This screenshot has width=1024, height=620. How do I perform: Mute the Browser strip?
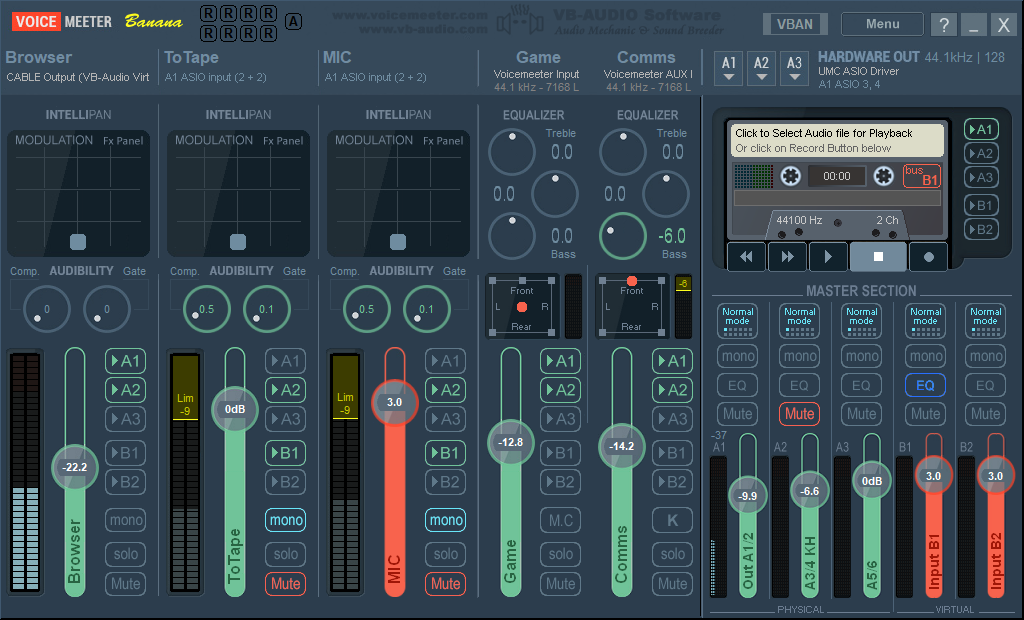(125, 583)
